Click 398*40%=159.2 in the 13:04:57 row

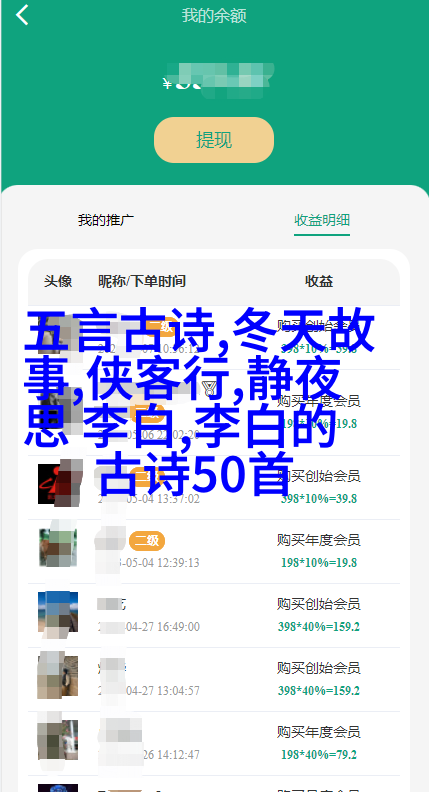pyautogui.click(x=319, y=691)
